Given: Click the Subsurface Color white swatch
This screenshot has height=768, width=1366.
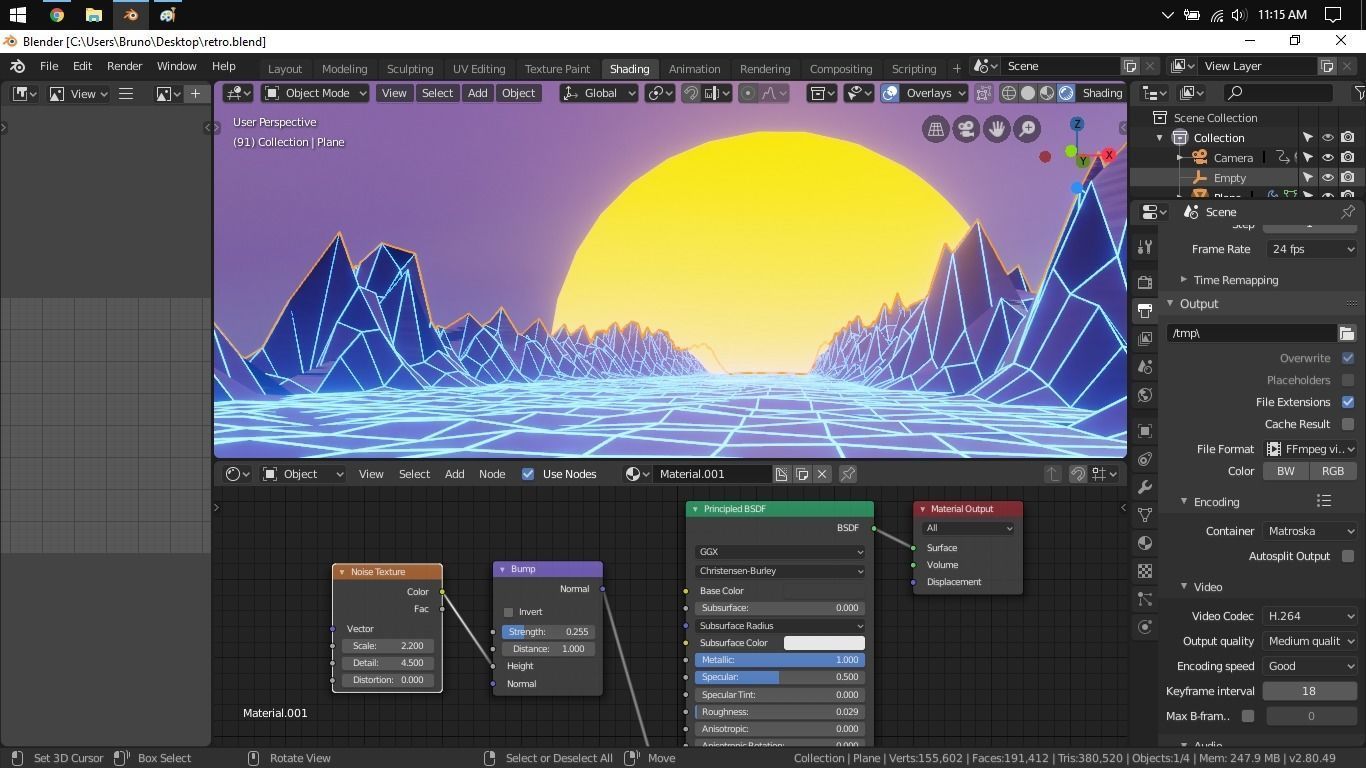Looking at the screenshot, I should 824,643.
